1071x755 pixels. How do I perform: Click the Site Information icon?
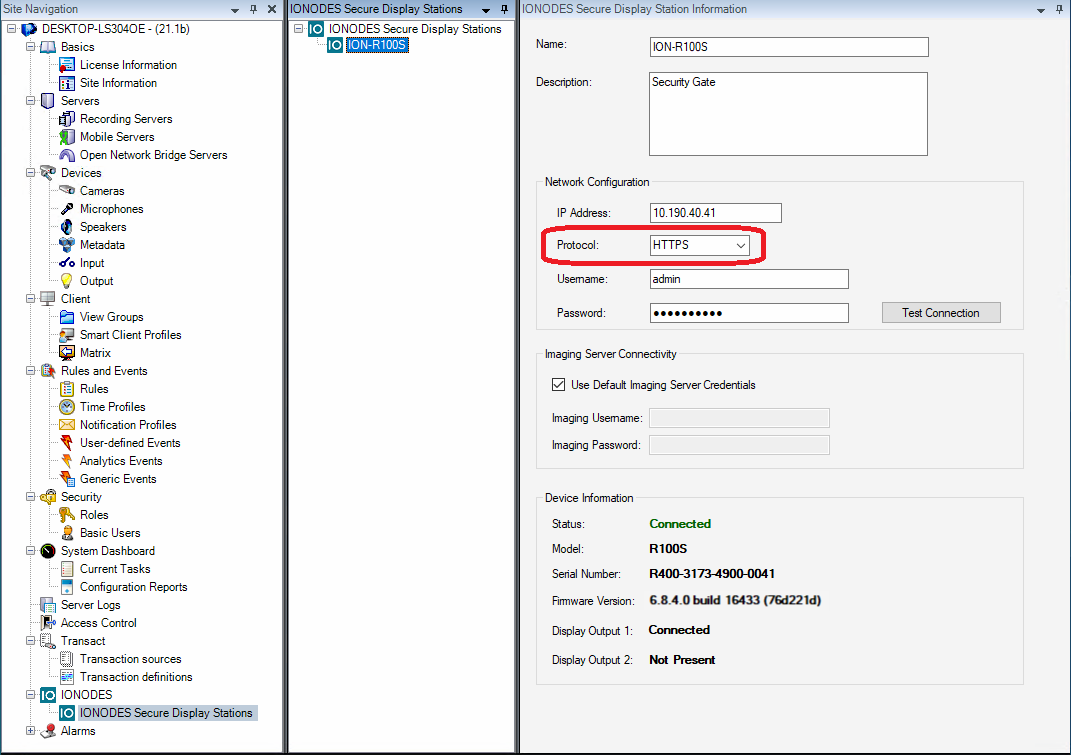click(x=67, y=83)
